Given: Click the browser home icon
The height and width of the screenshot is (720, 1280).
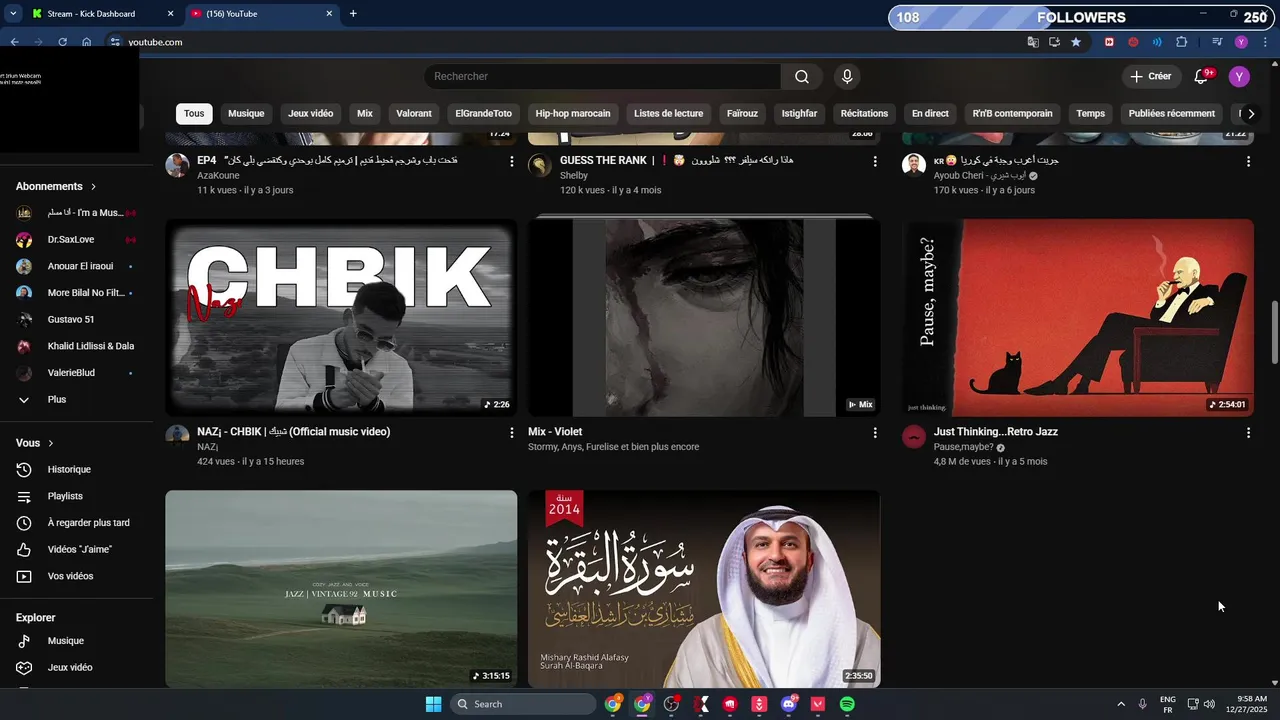Looking at the screenshot, I should coord(86,42).
